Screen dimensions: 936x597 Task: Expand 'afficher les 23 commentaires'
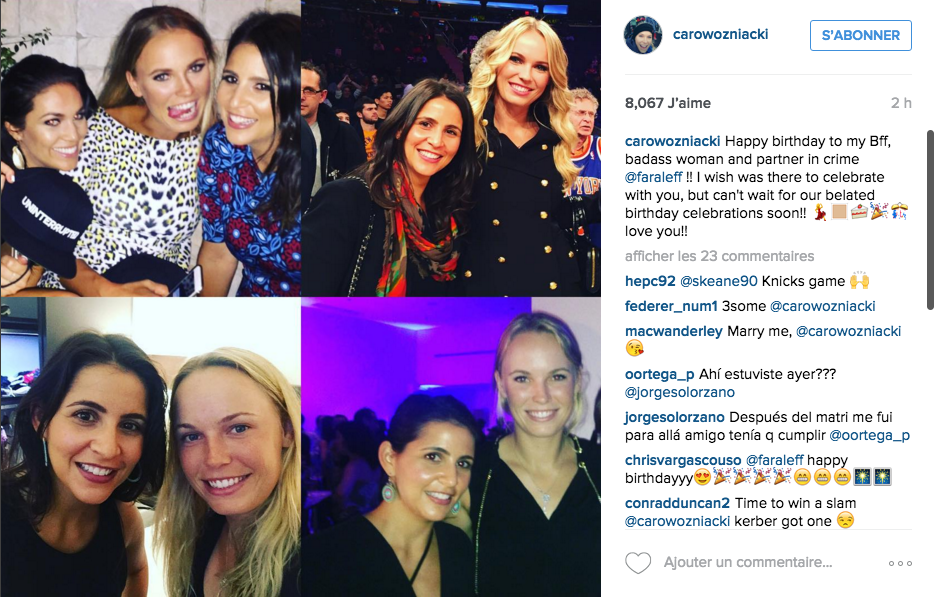click(x=719, y=256)
